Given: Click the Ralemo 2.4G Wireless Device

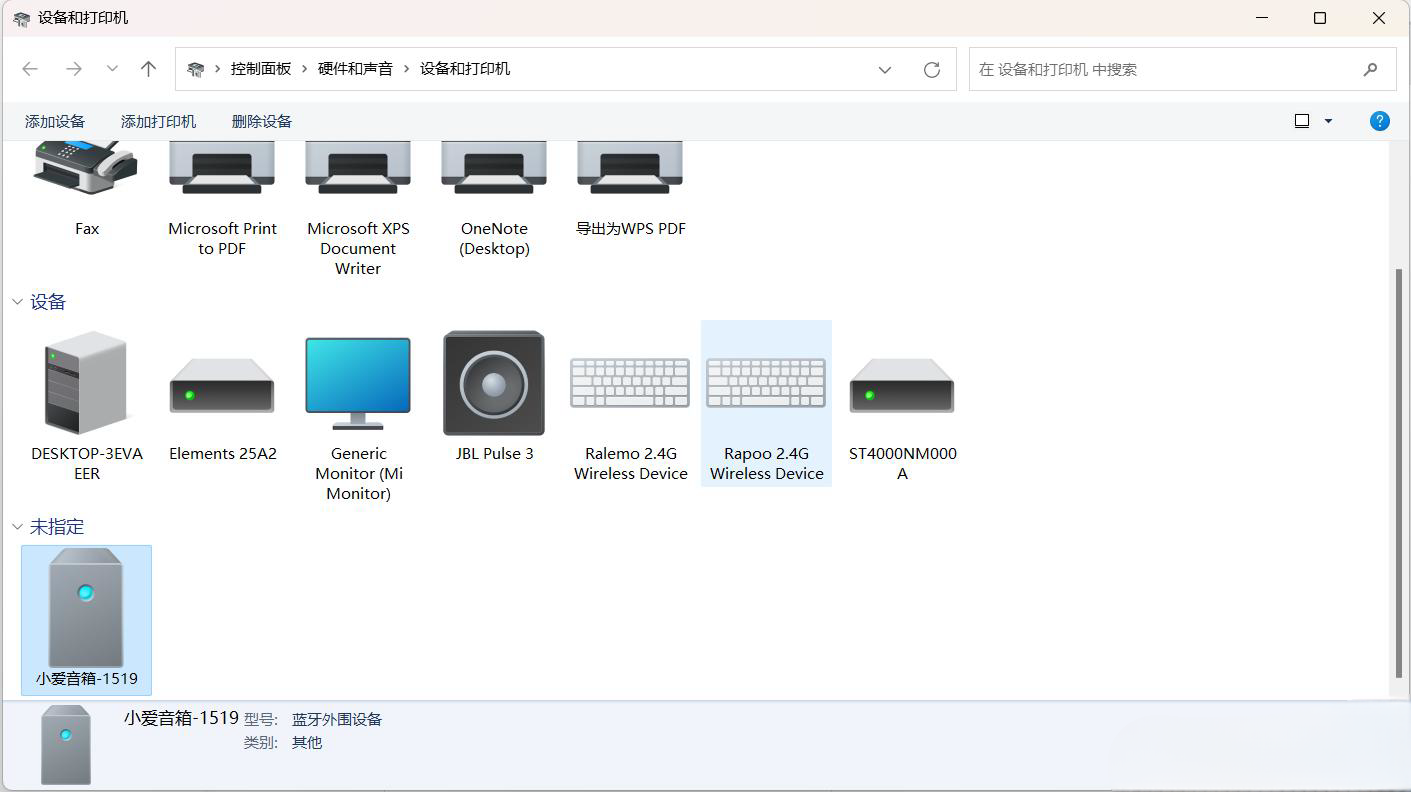Looking at the screenshot, I should tap(629, 382).
